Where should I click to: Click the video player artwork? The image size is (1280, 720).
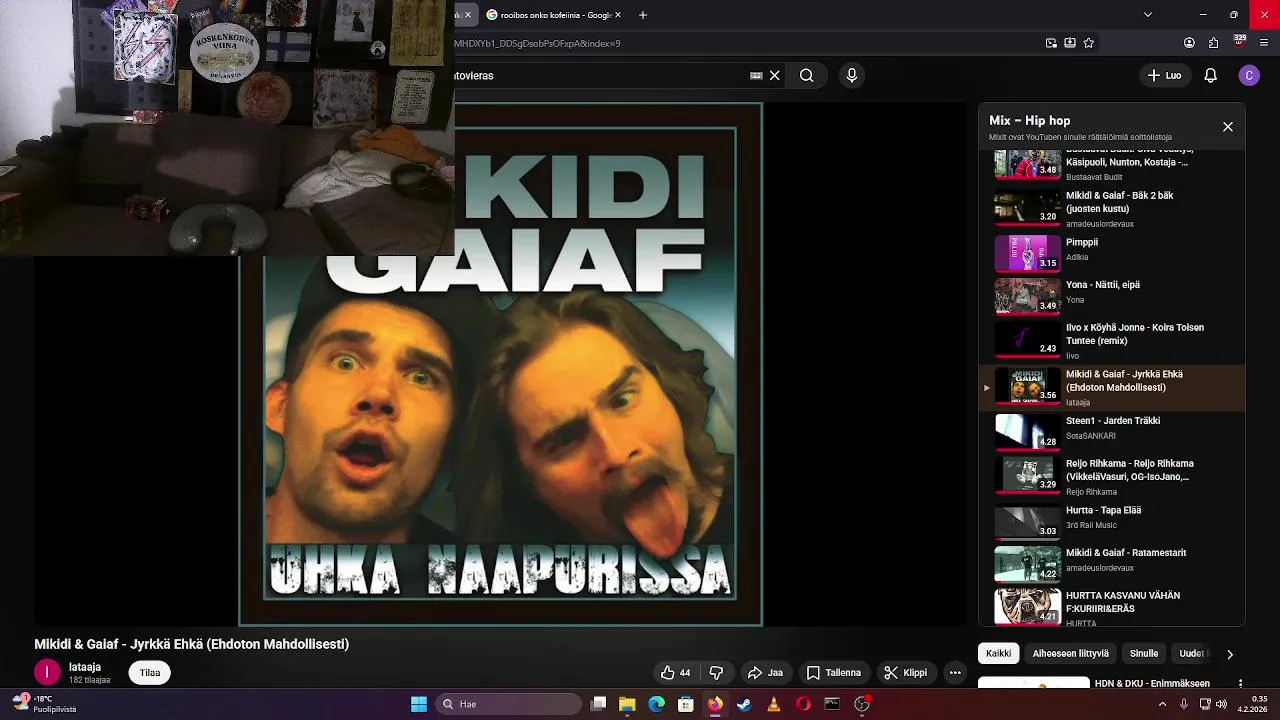coord(500,364)
